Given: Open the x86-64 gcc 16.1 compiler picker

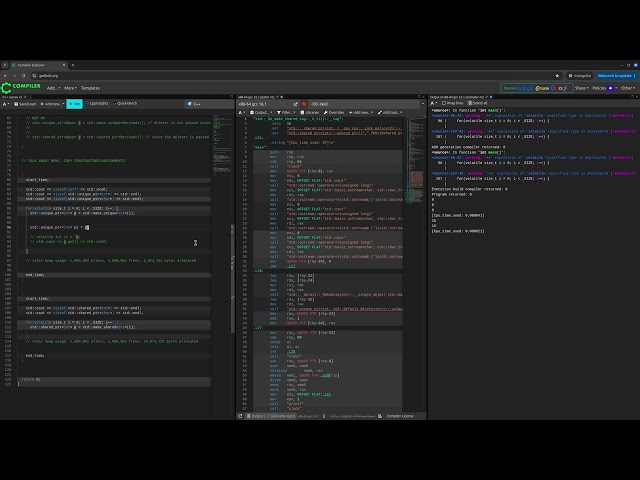Looking at the screenshot, I should 265,104.
